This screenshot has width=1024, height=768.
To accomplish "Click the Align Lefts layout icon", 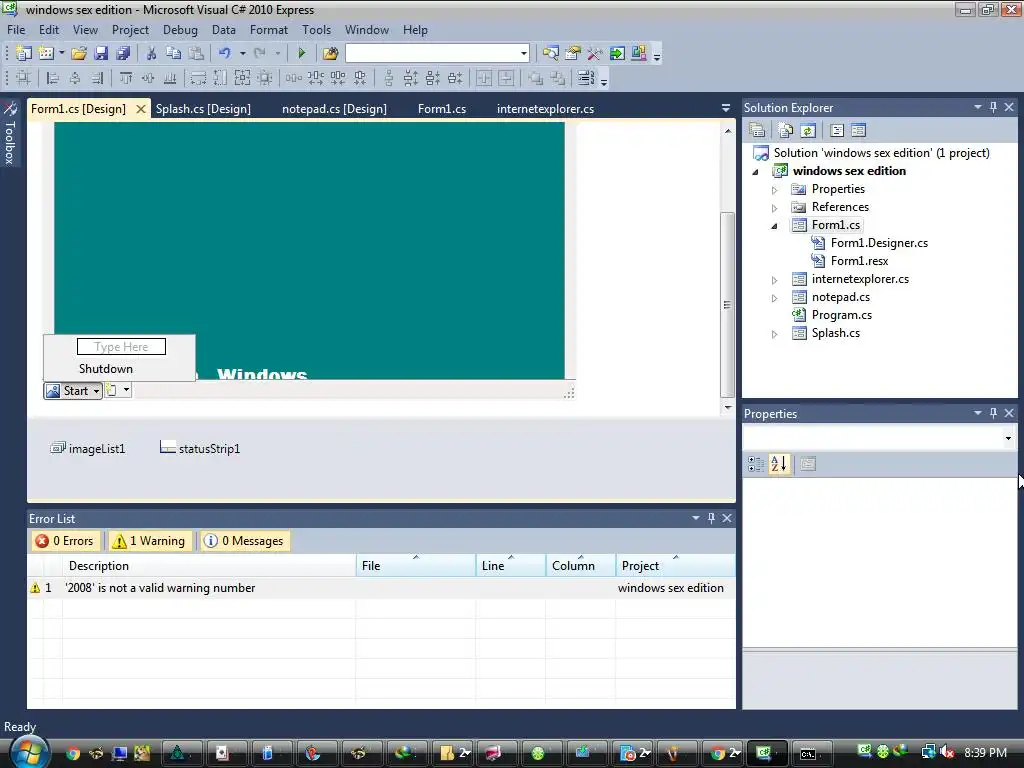I will 53,78.
